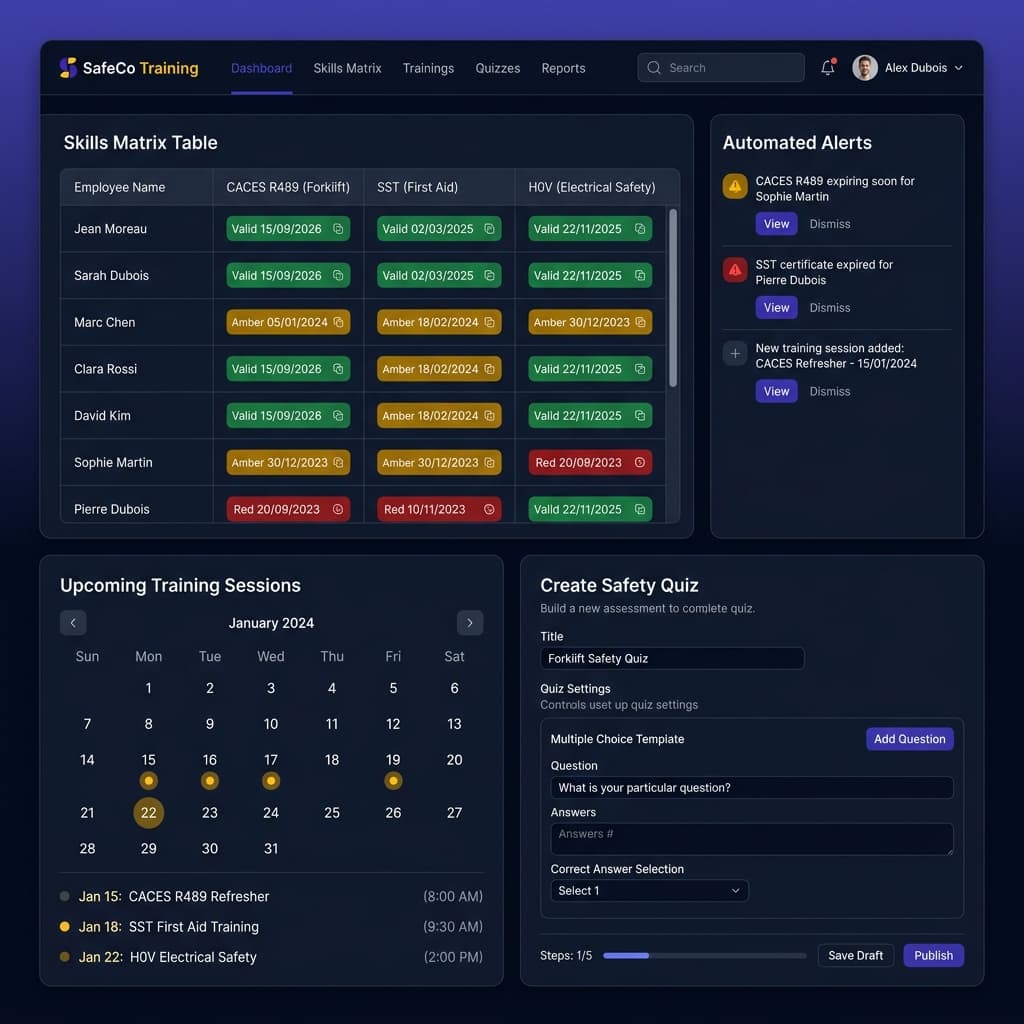Screen dimensions: 1024x1024
Task: Click the yellow warning icon for CACES alert
Action: [x=735, y=186]
